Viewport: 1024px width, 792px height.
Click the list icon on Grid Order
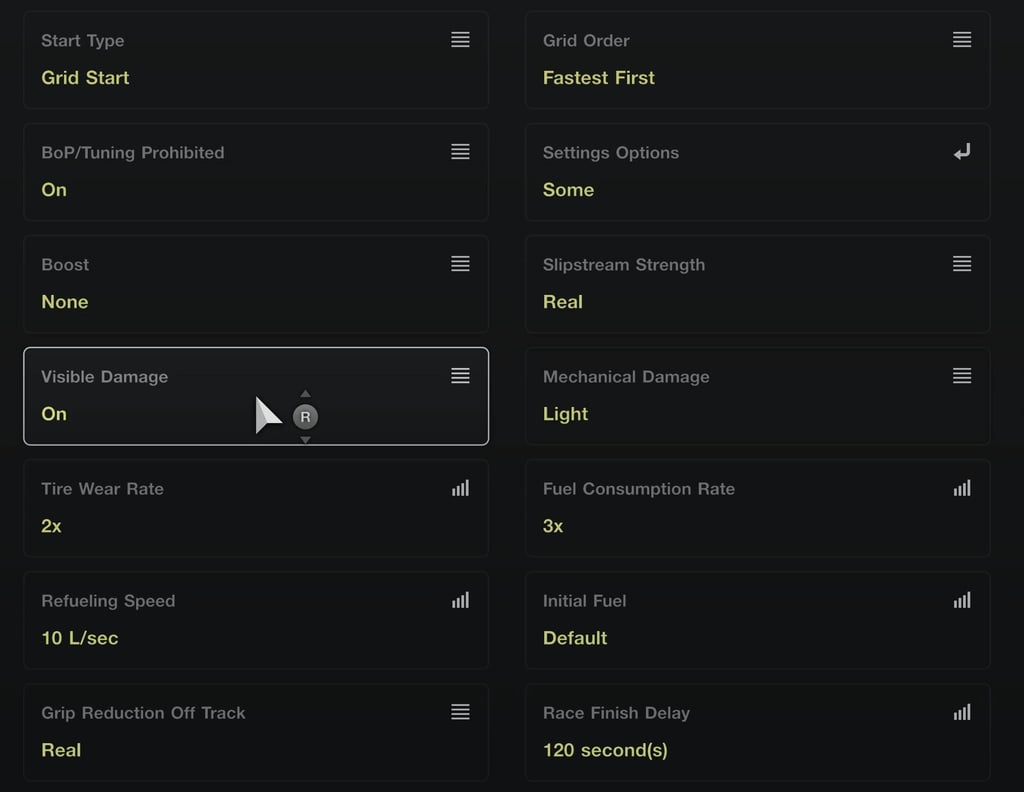click(x=962, y=40)
